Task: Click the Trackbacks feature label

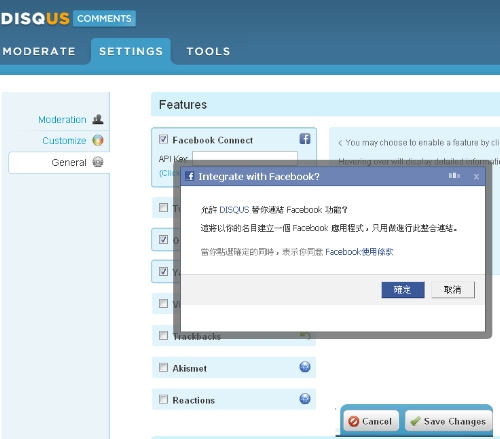Action: (x=197, y=337)
